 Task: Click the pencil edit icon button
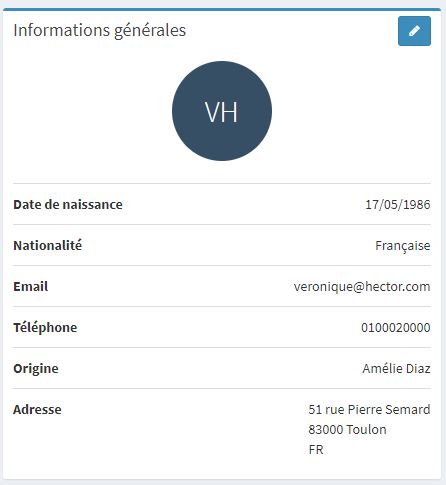[x=414, y=31]
